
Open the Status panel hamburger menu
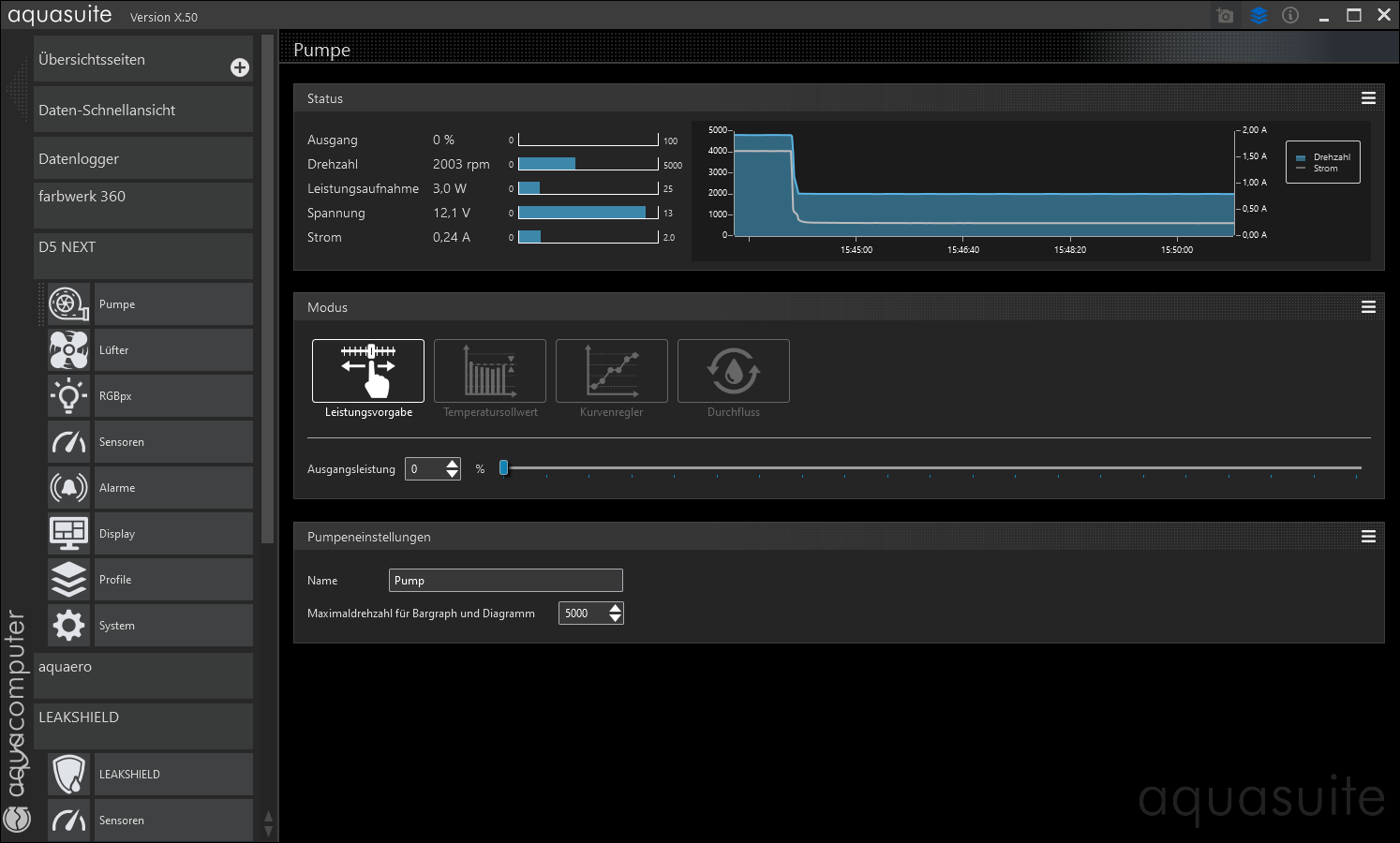(1368, 98)
